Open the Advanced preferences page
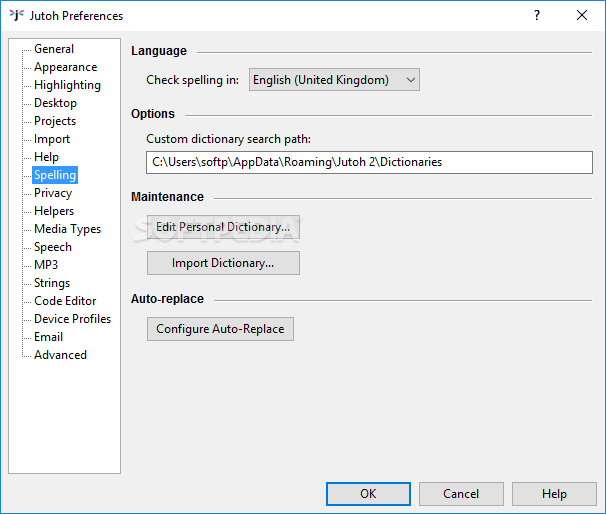This screenshot has height=514, width=606. click(60, 355)
